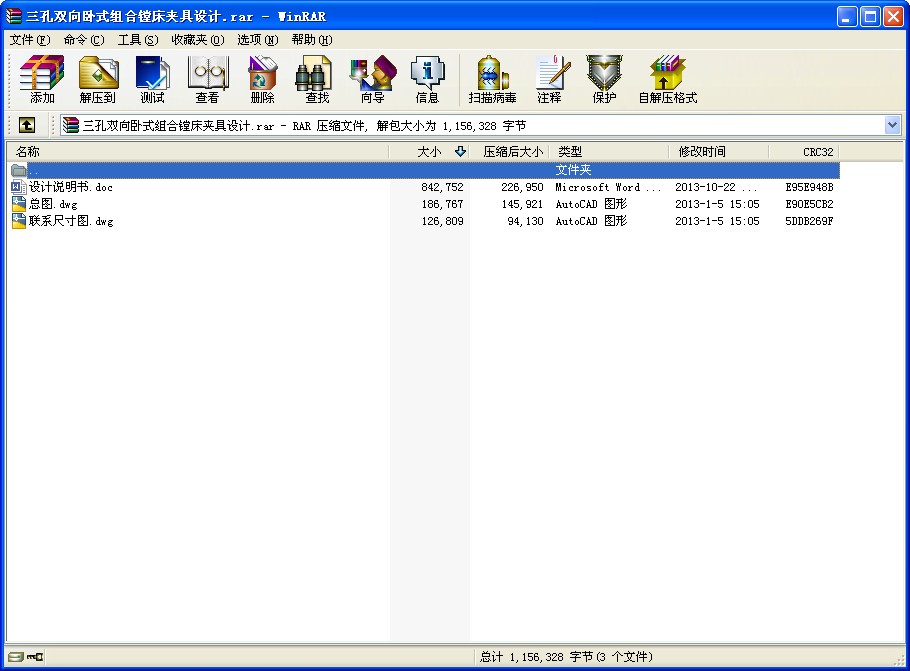
Task: Open the 查找 (Find) binoculars tool
Action: point(317,79)
